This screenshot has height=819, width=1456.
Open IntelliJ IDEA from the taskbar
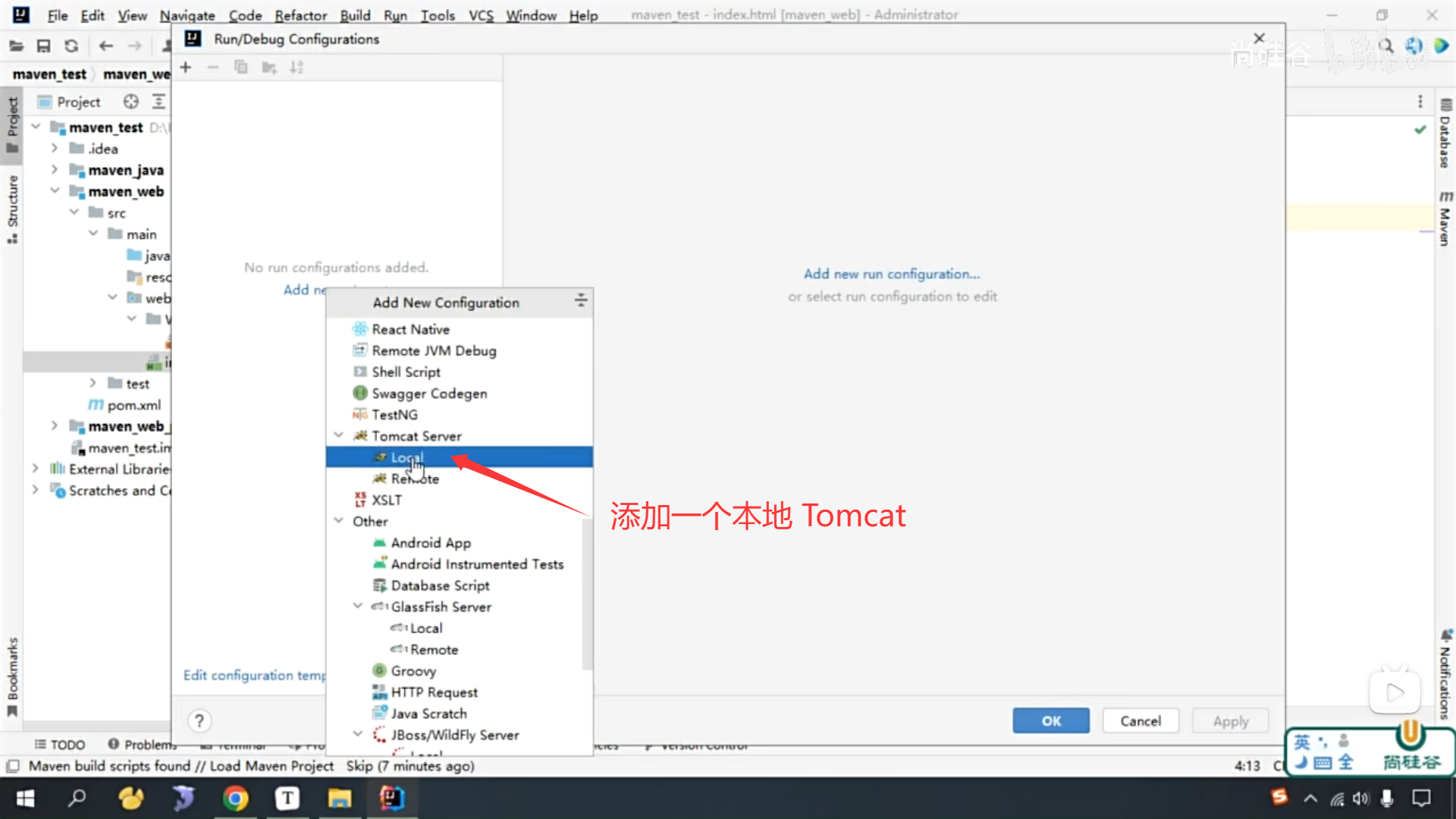pos(392,798)
